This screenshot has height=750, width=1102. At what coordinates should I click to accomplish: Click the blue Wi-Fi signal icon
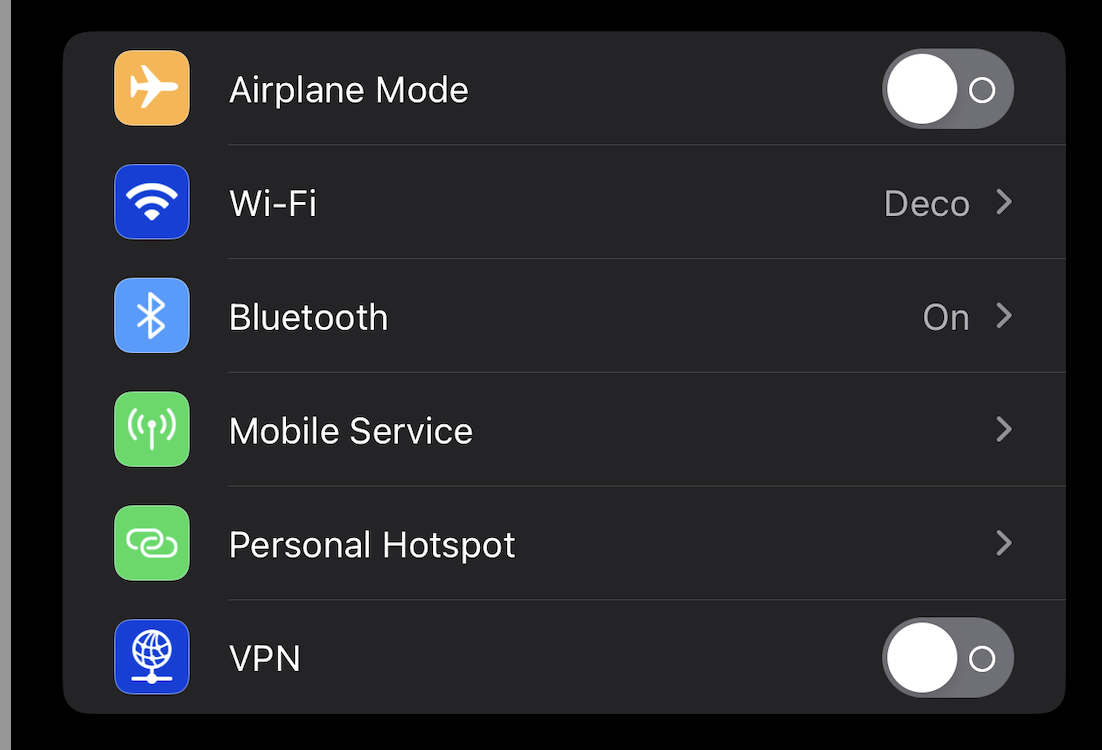tap(152, 202)
